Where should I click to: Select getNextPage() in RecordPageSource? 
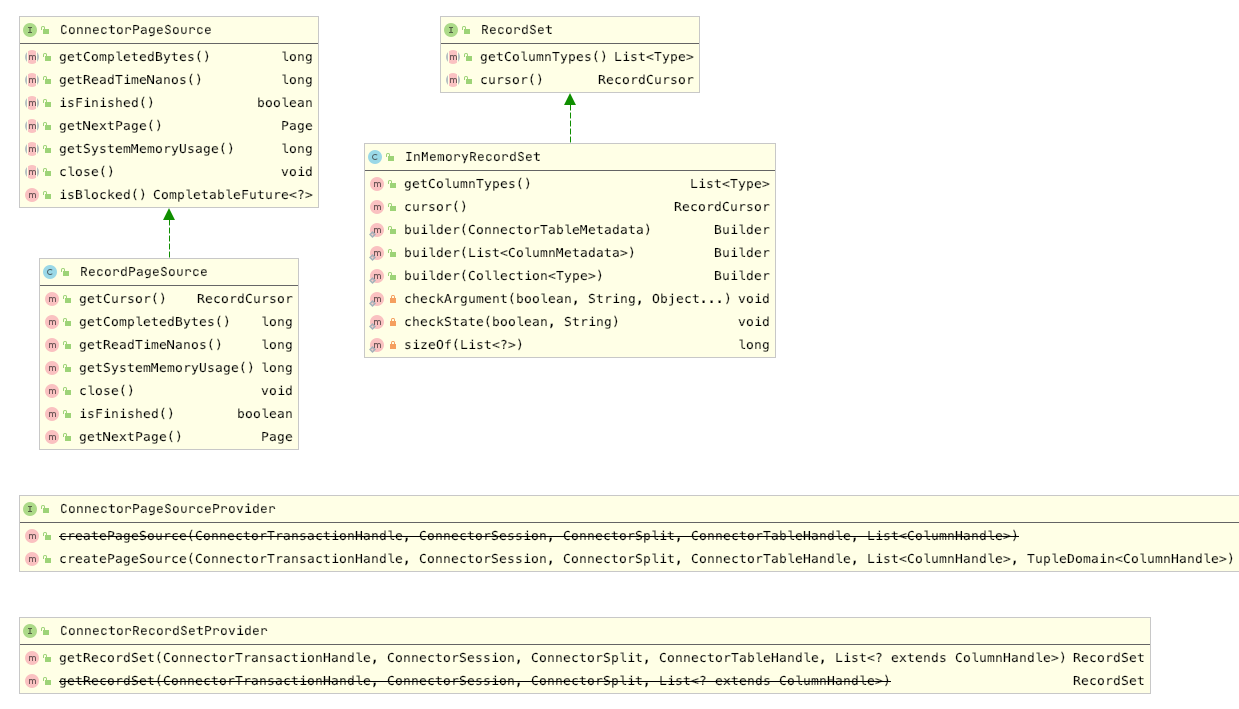pos(130,437)
